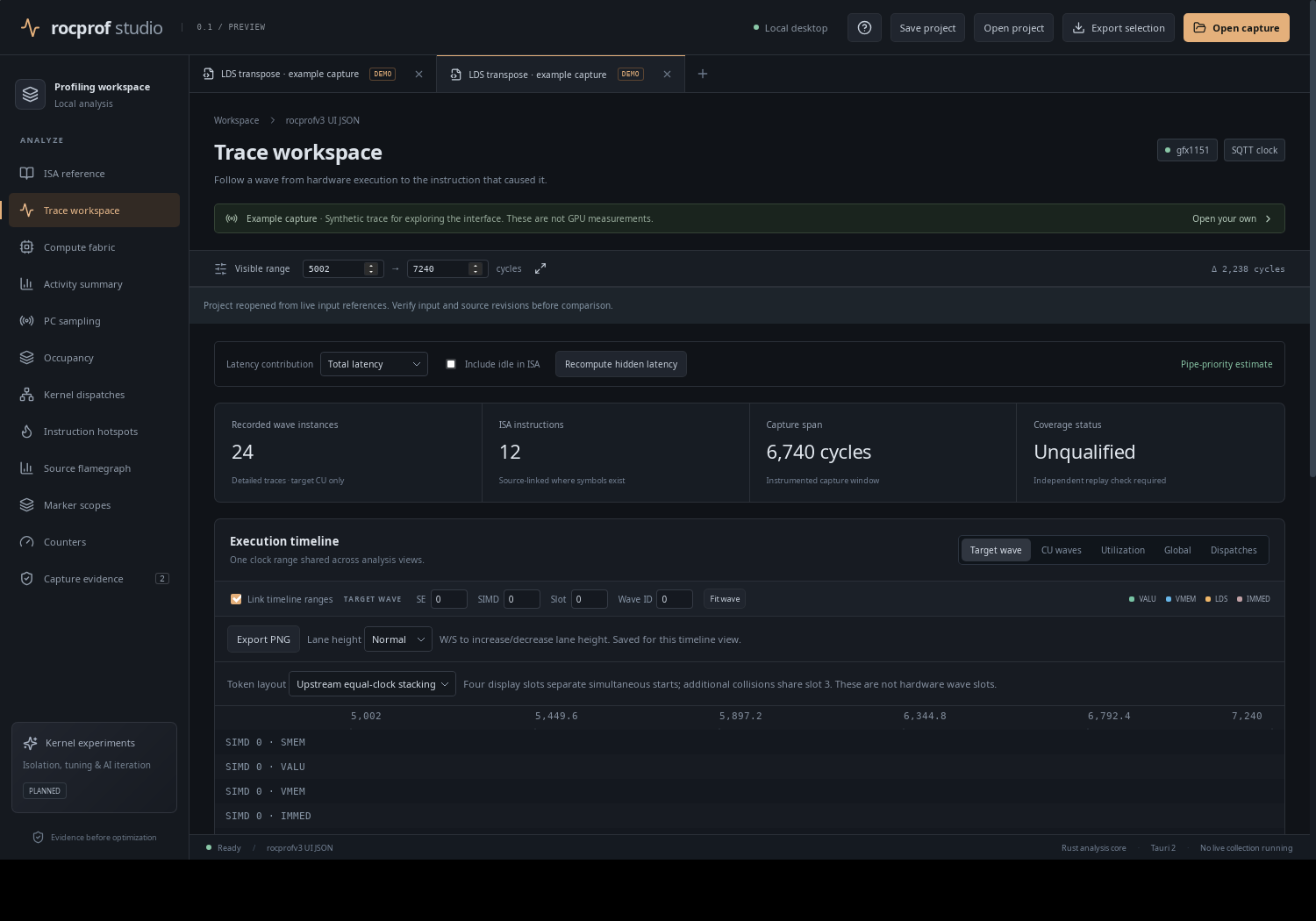1316x921 pixels.
Task: Click the Export PNG button
Action: point(263,639)
